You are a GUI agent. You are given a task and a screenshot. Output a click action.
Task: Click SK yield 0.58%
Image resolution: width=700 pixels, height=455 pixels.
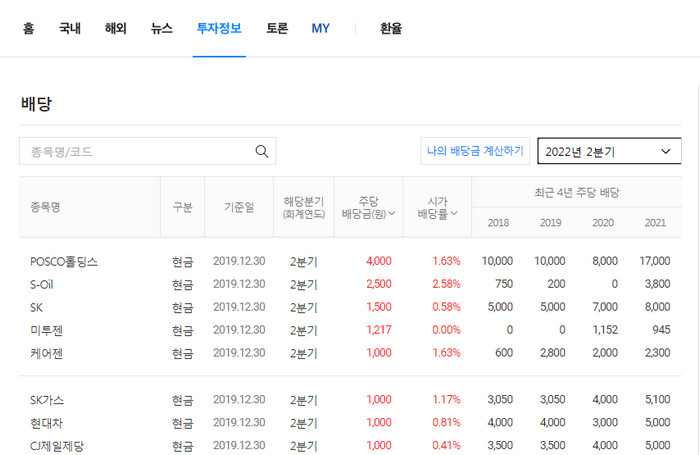pyautogui.click(x=446, y=307)
